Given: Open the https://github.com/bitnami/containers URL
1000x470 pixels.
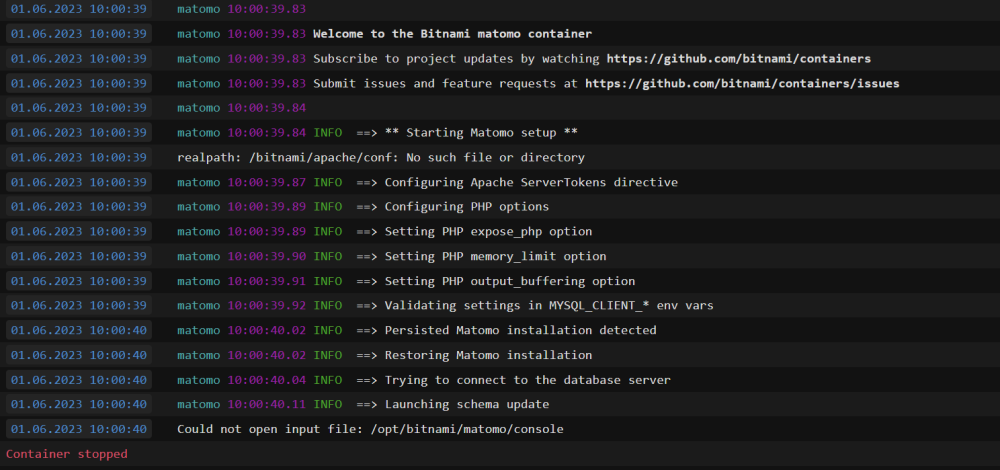Looking at the screenshot, I should [739, 59].
